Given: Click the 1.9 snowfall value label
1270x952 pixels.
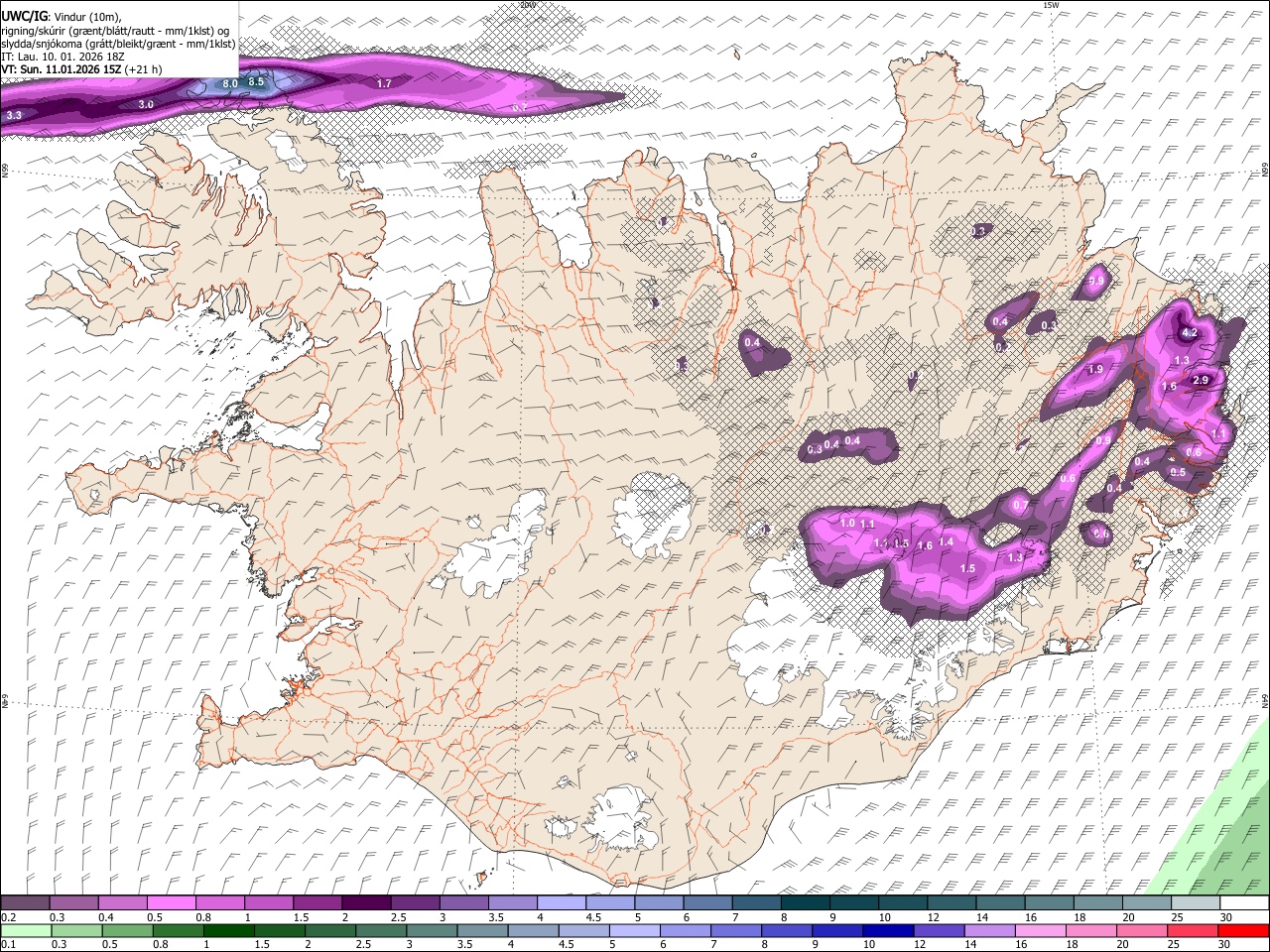Looking at the screenshot, I should 1095,369.
